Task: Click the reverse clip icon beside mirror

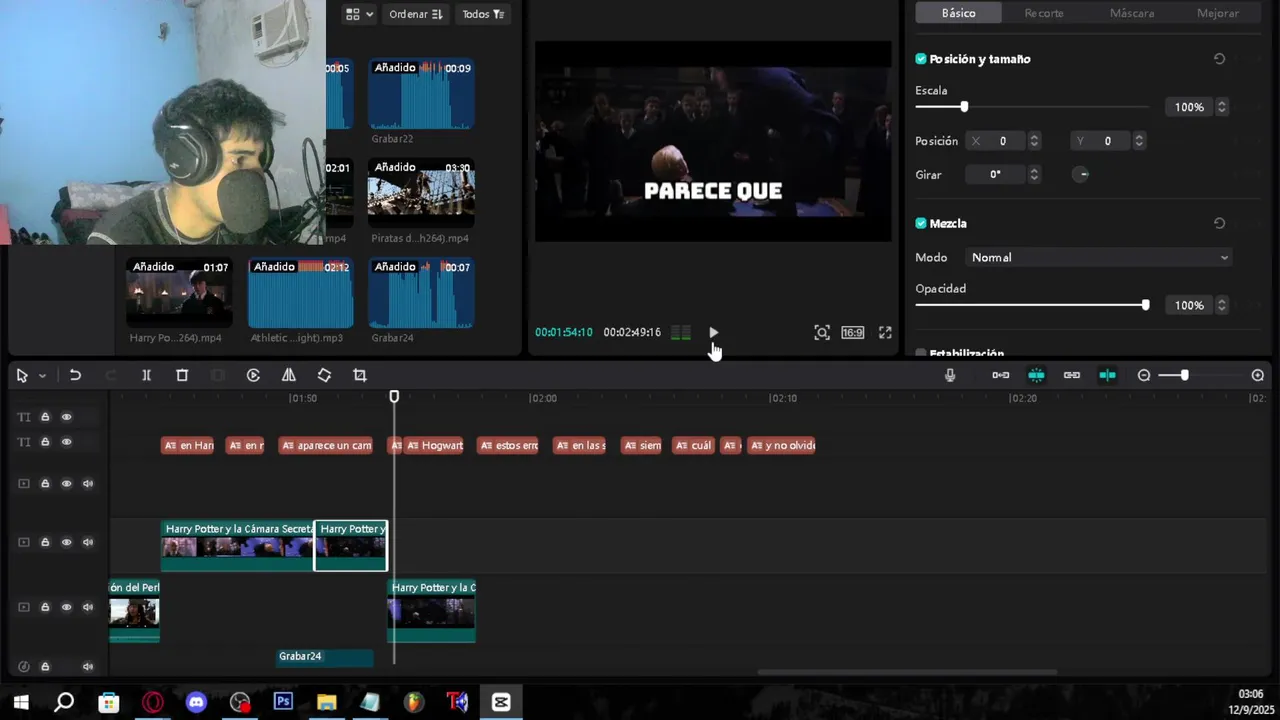Action: tap(253, 375)
